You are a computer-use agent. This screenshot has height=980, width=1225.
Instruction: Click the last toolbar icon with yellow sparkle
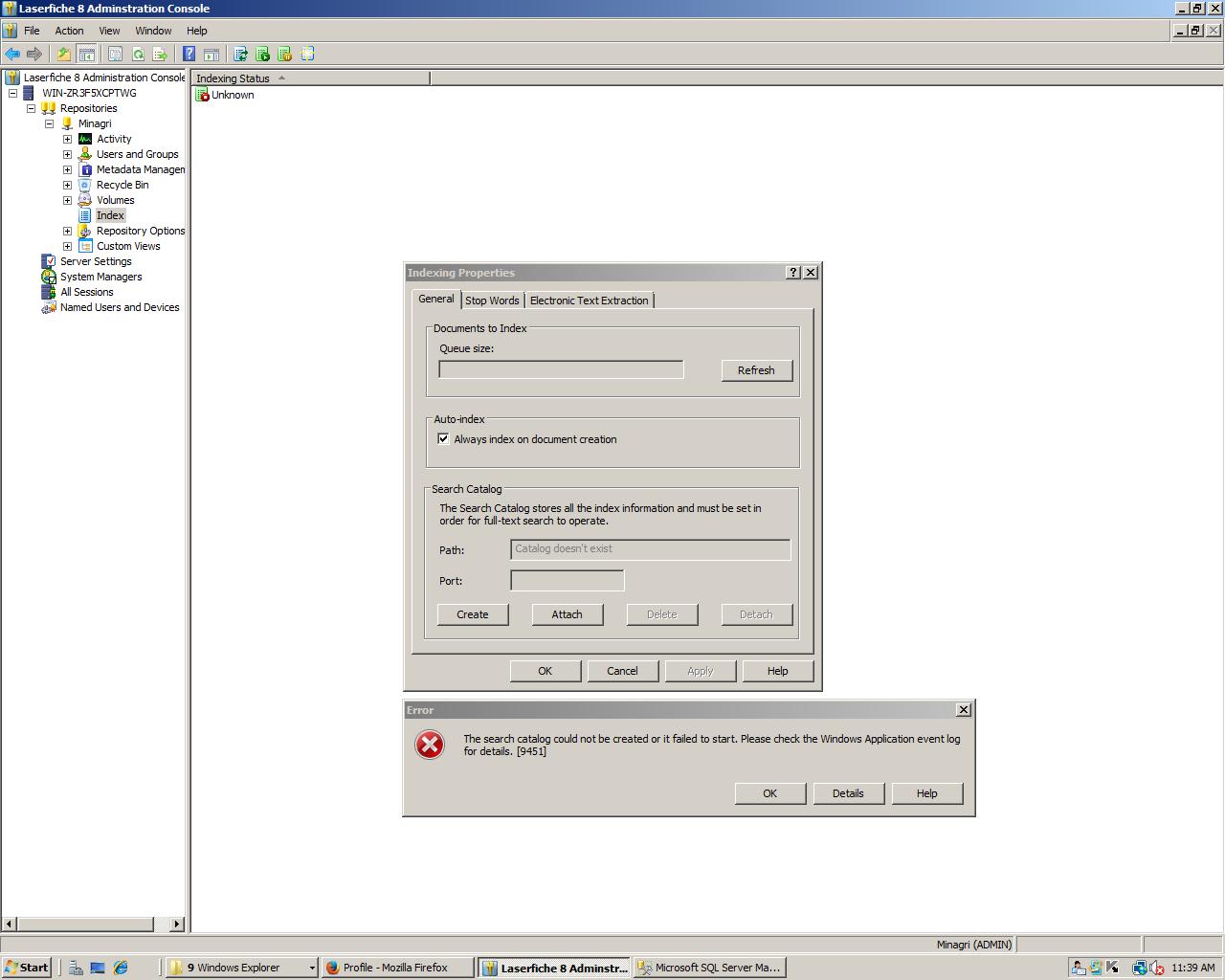(307, 55)
